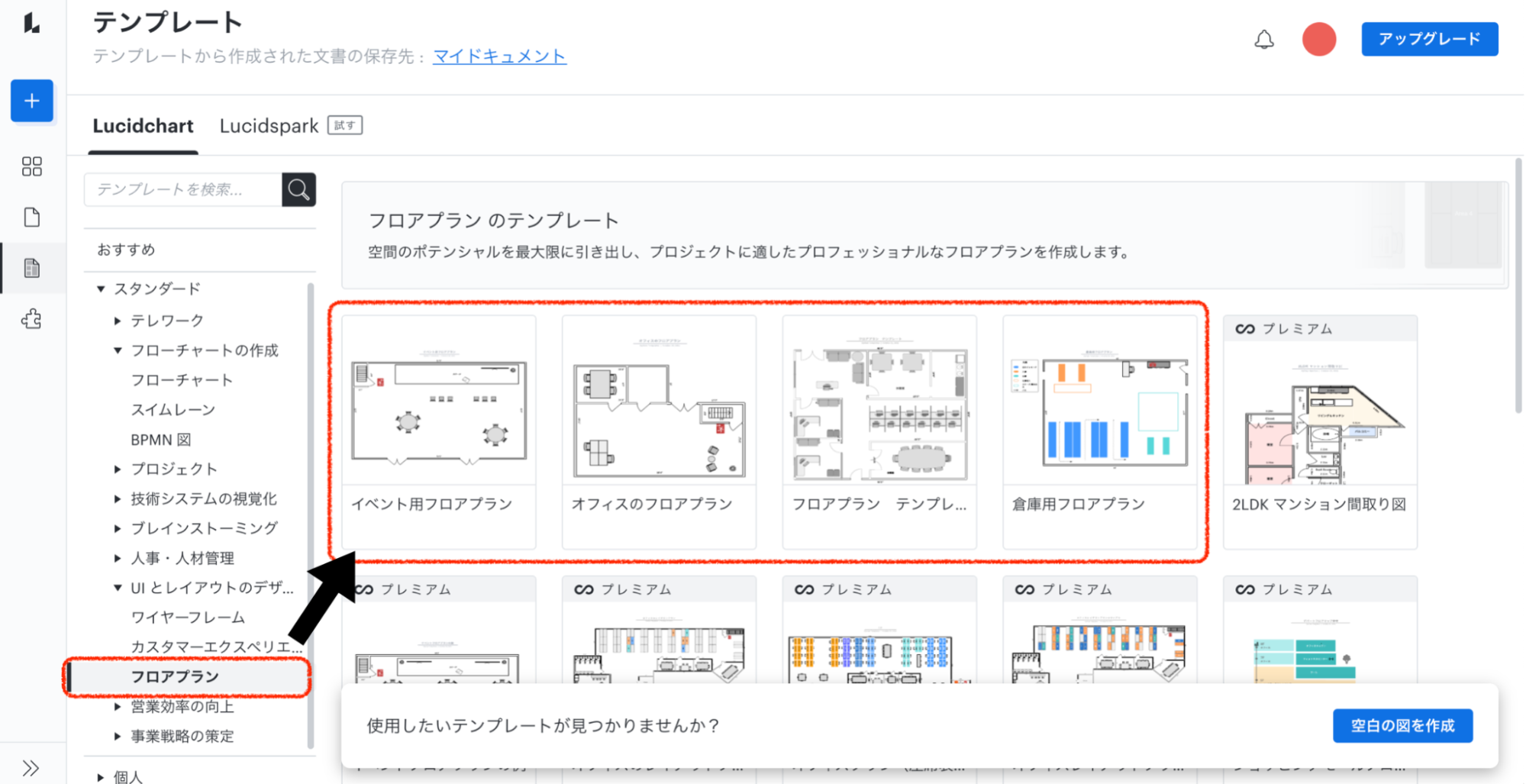
Task: Select the templates icon in sidebar
Action: tap(32, 268)
